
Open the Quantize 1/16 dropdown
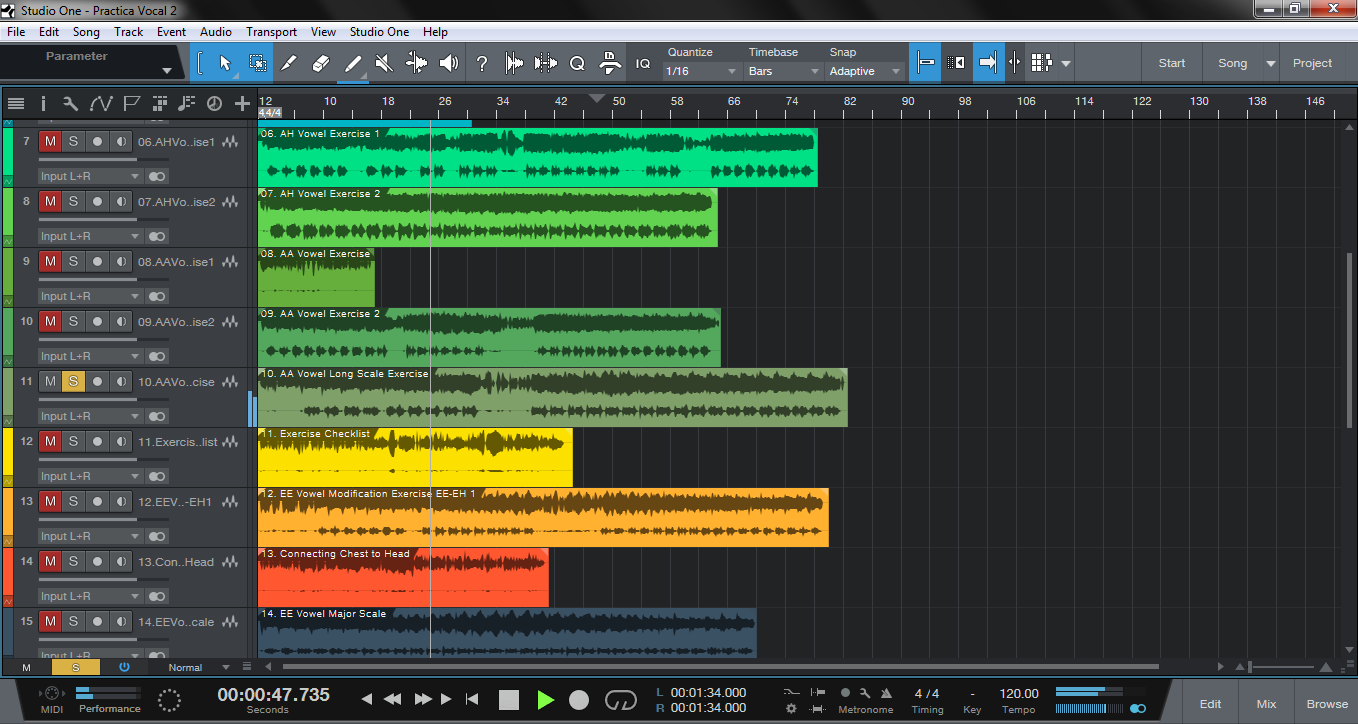701,71
